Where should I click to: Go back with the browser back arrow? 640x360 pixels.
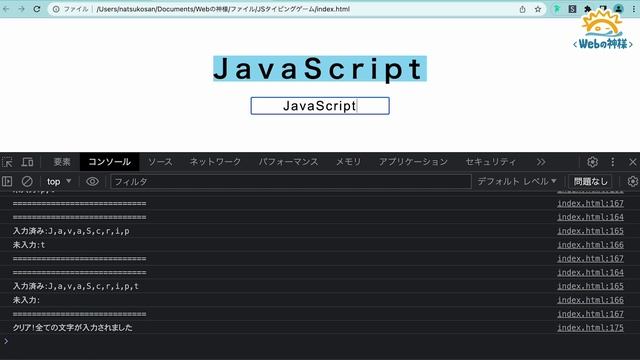6,9
